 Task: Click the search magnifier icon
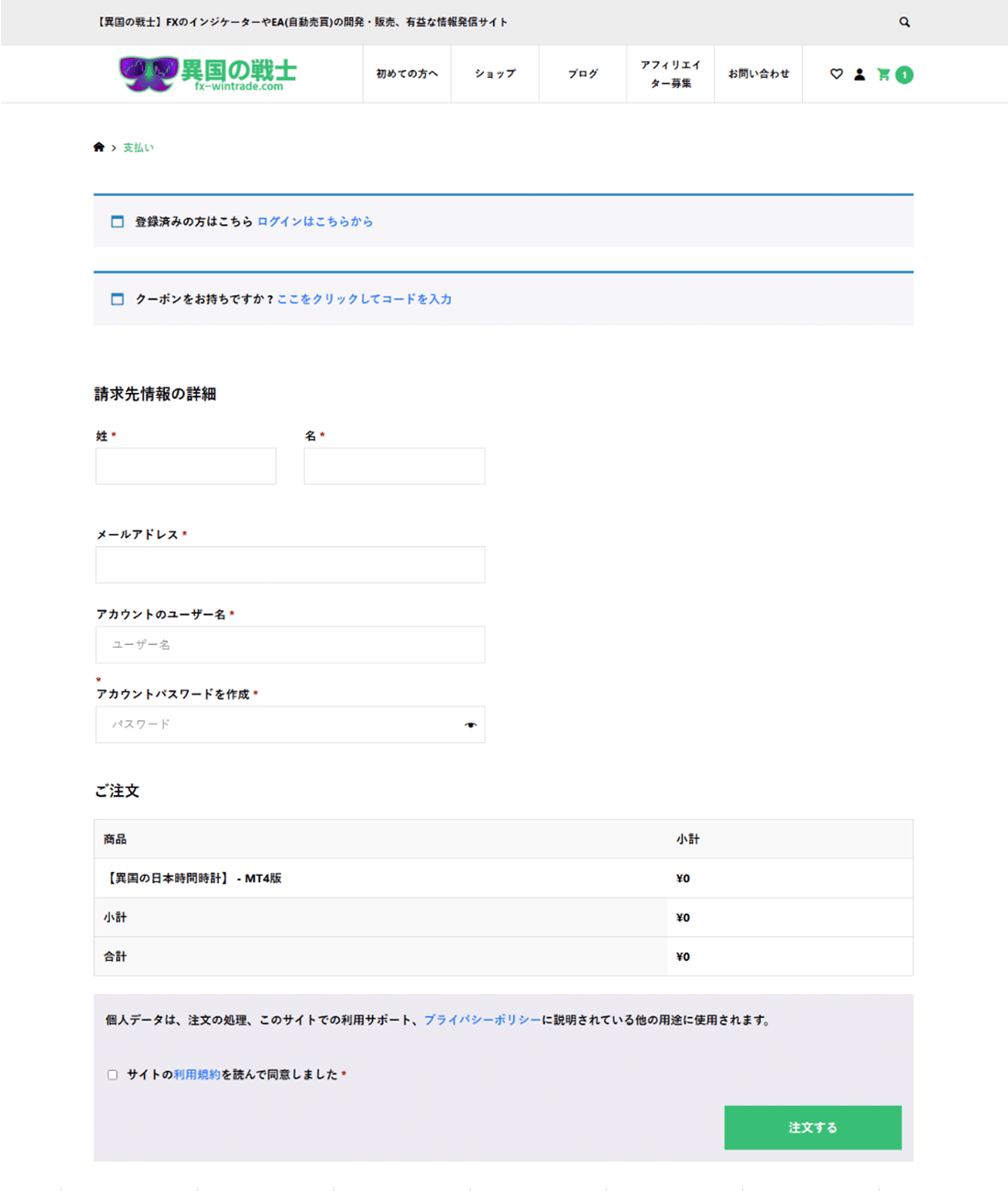point(904,22)
